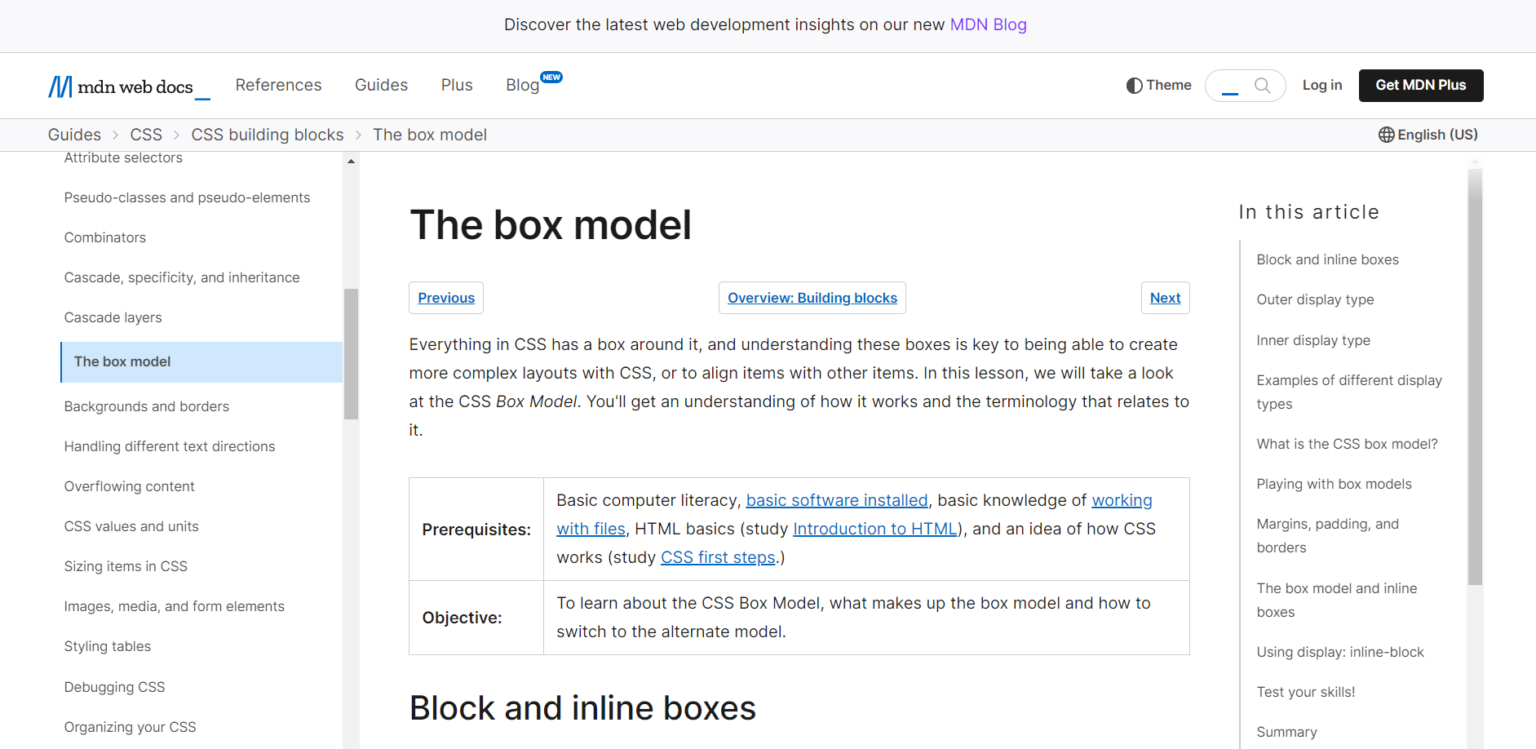Click the Previous button
This screenshot has height=749, width=1536.
[445, 297]
